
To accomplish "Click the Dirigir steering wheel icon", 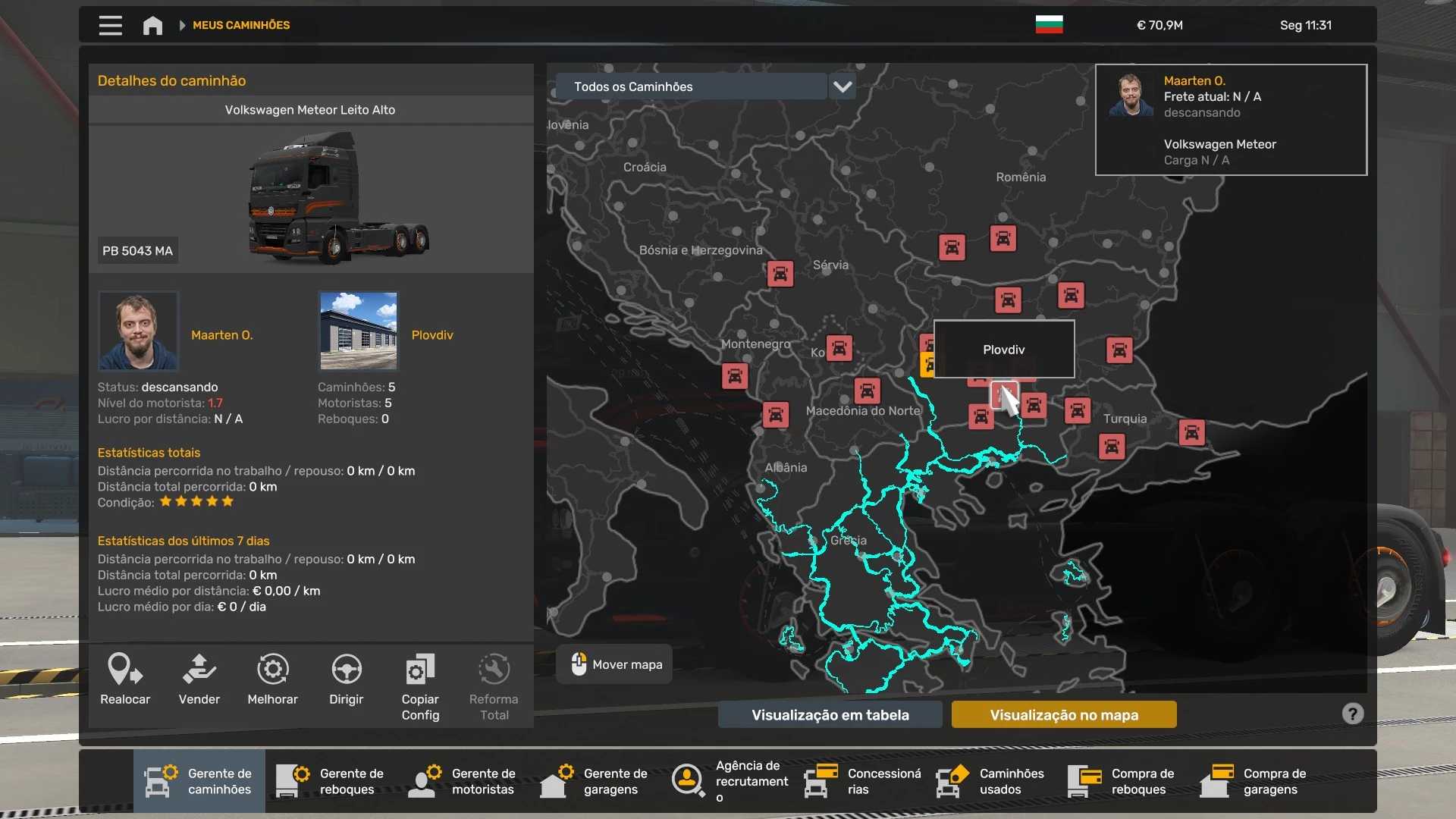I will 346,670.
